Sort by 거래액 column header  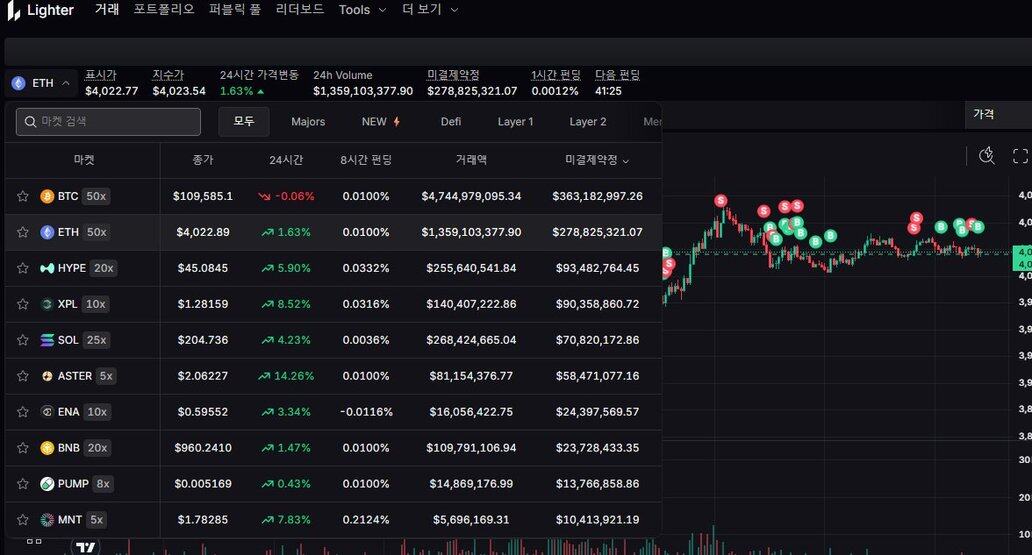pyautogui.click(x=471, y=160)
